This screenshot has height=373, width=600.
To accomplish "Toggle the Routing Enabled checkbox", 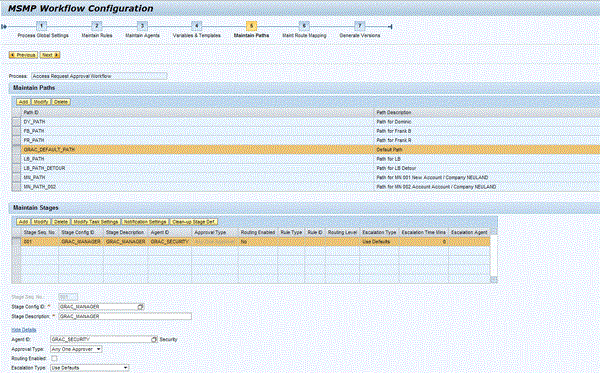I will click(54, 358).
